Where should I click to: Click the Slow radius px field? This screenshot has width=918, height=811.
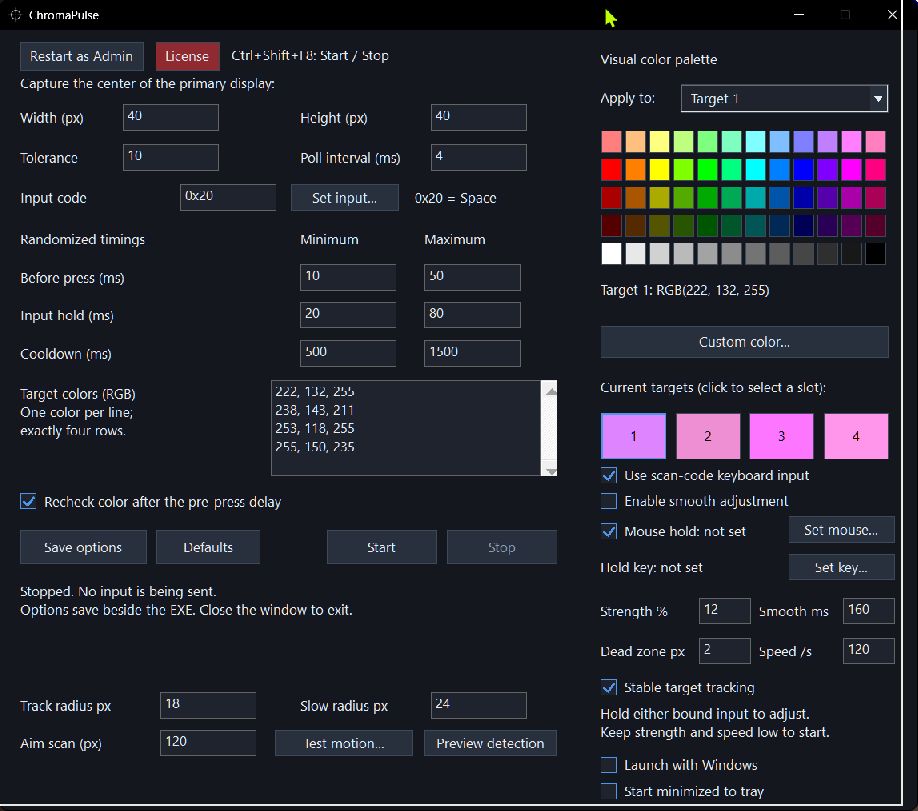[478, 705]
